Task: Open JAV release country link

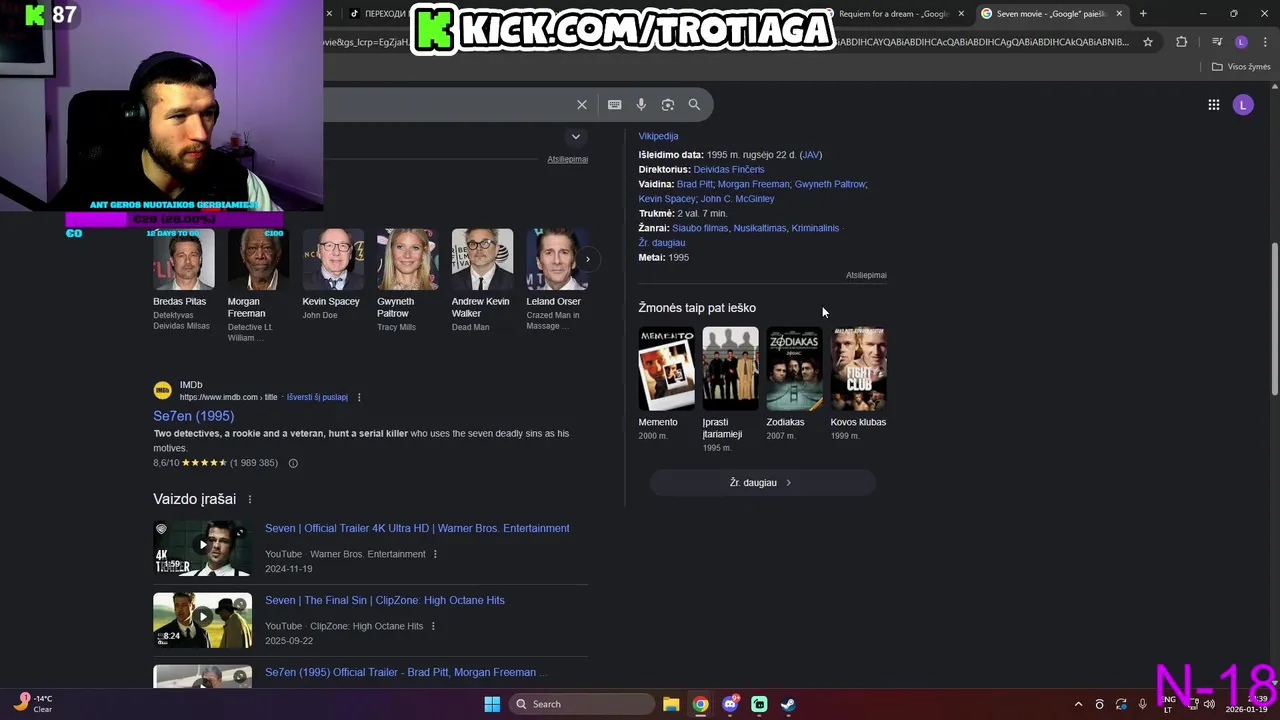Action: (811, 155)
